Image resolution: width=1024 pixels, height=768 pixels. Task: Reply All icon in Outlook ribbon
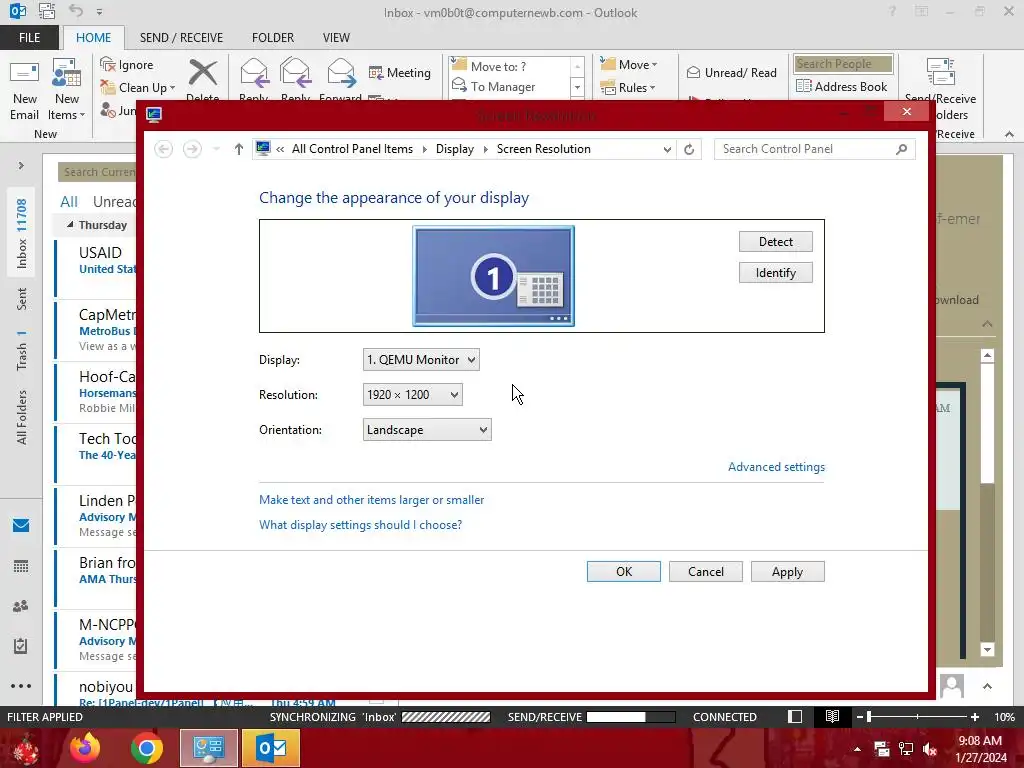[x=295, y=78]
